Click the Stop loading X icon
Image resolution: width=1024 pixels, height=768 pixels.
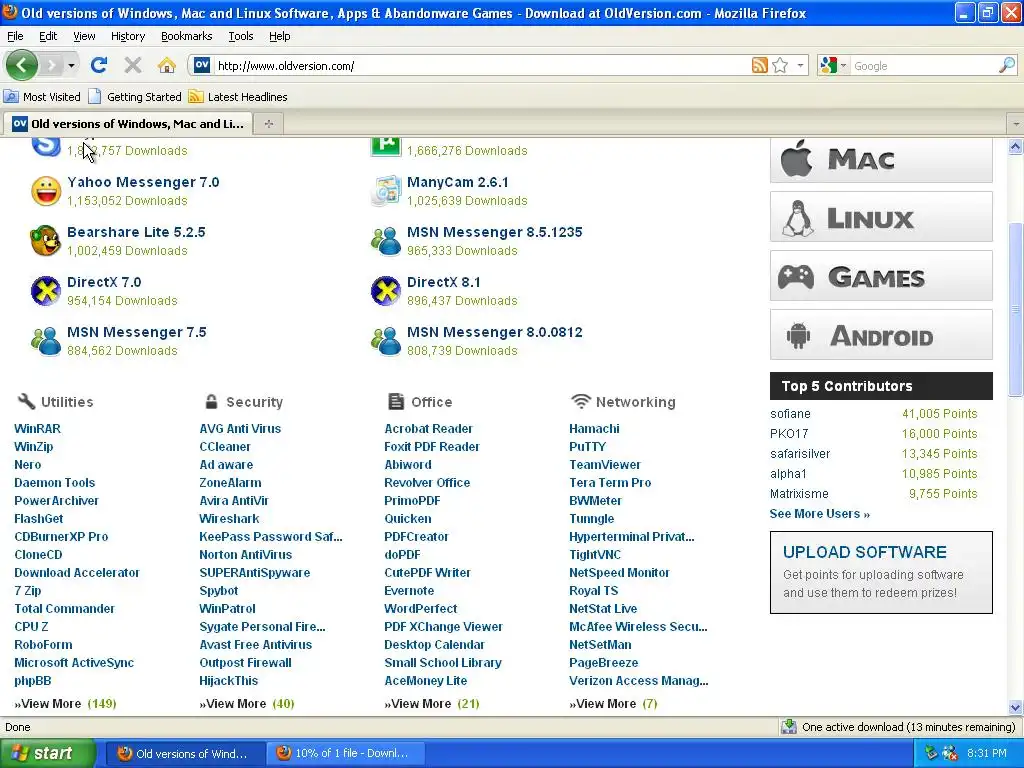tap(133, 65)
